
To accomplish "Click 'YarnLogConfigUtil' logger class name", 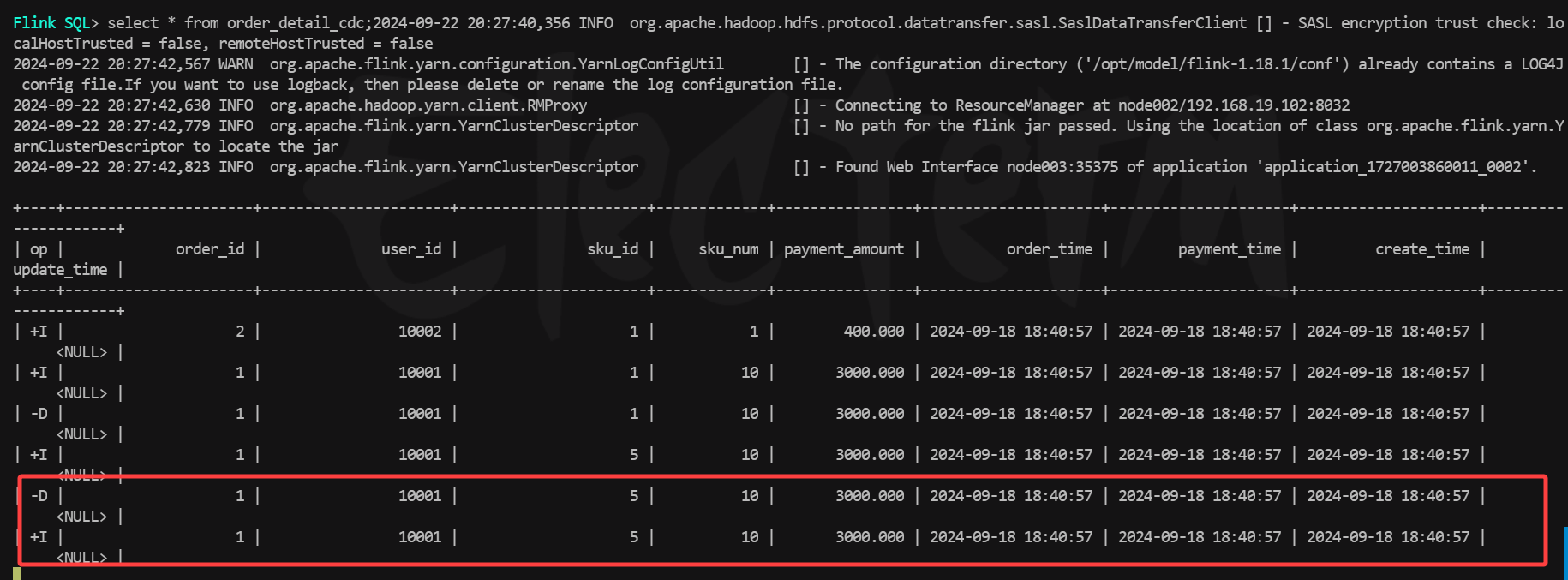I will pos(651,64).
